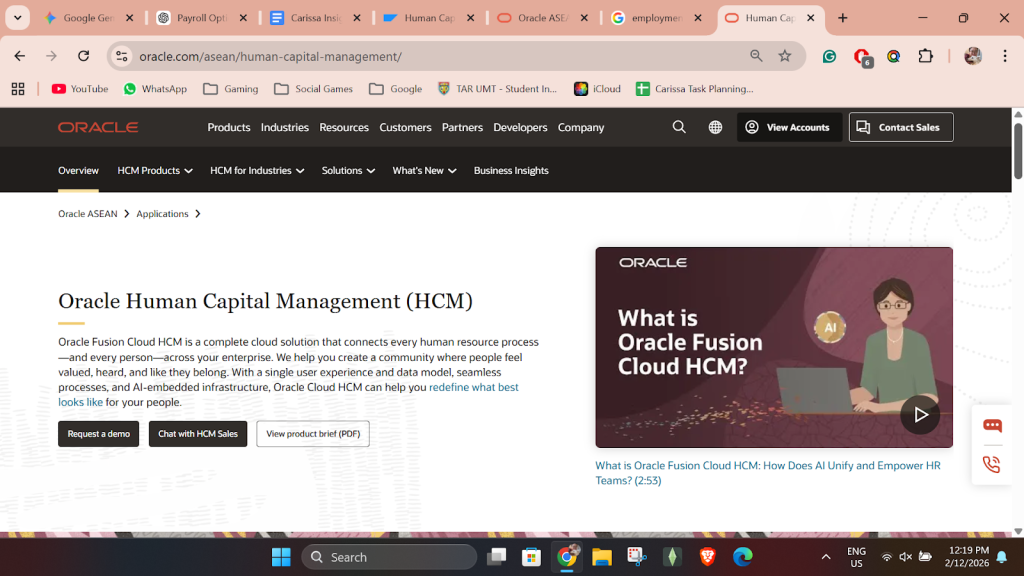Click Request a demo button
The height and width of the screenshot is (576, 1024).
tap(99, 434)
